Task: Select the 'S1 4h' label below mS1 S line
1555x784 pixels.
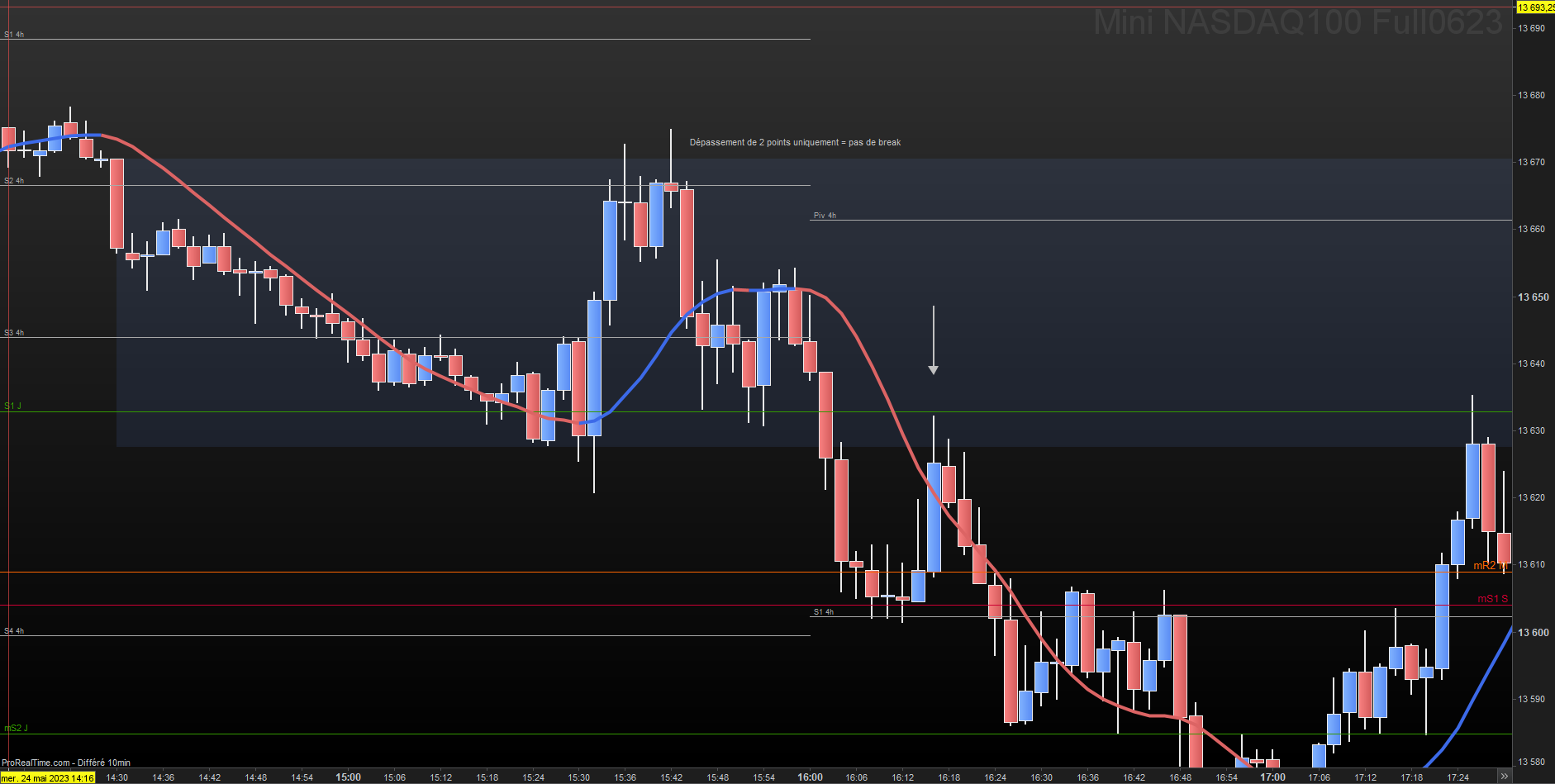Action: (824, 612)
